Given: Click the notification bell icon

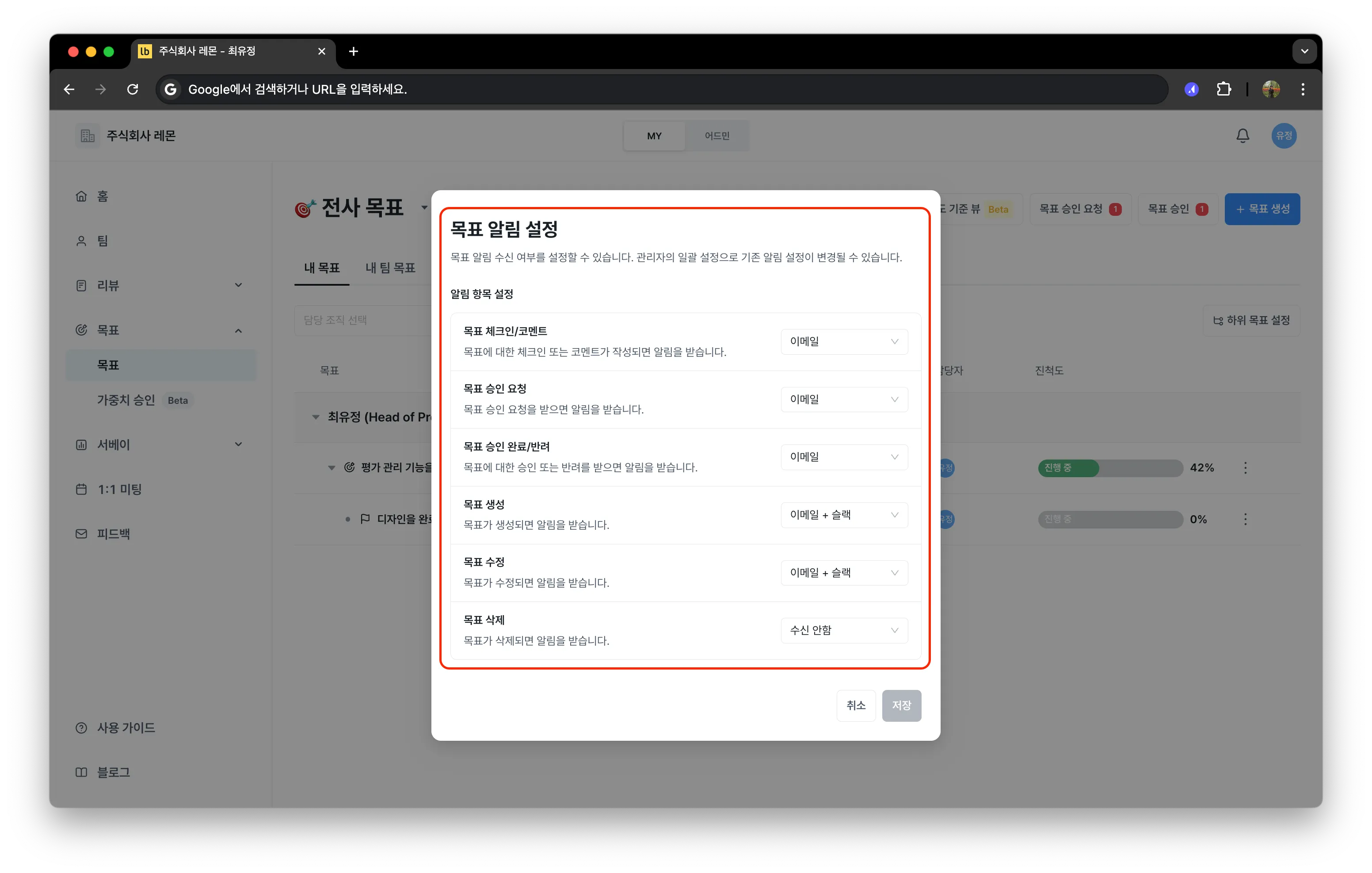Looking at the screenshot, I should click(1242, 136).
